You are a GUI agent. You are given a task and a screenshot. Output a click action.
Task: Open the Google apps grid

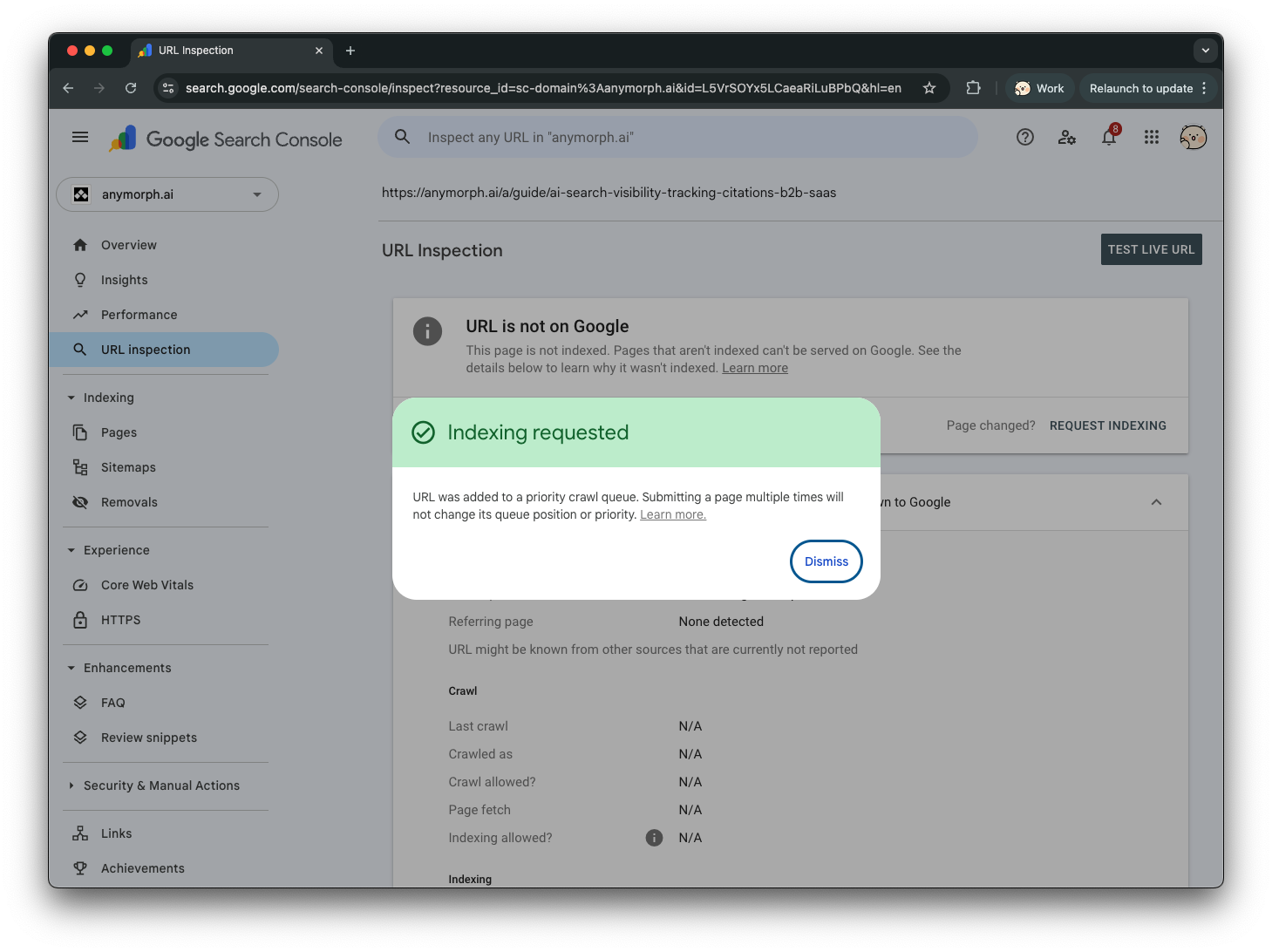(x=1151, y=137)
